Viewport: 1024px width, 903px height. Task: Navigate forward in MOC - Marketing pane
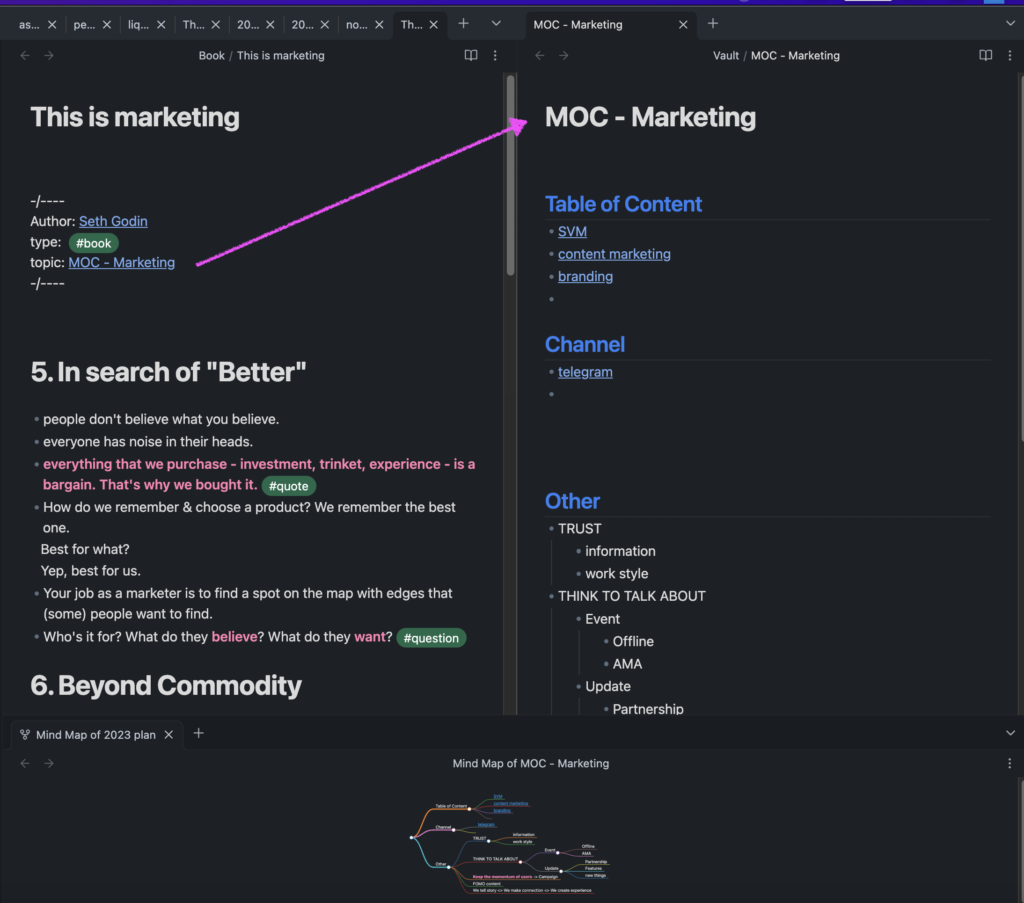(x=564, y=56)
